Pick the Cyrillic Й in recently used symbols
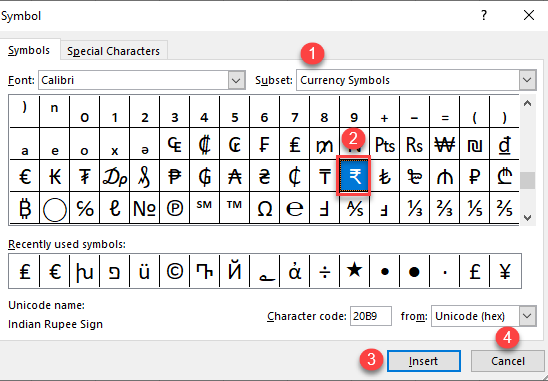Image resolution: width=548 pixels, height=381 pixels. 235,271
